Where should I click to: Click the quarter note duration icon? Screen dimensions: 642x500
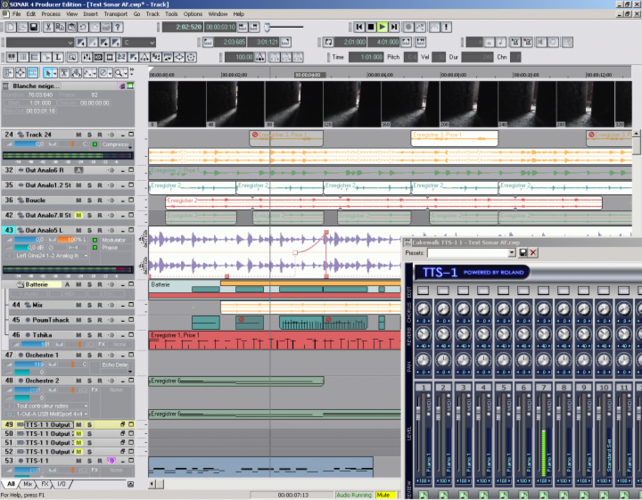(x=500, y=42)
